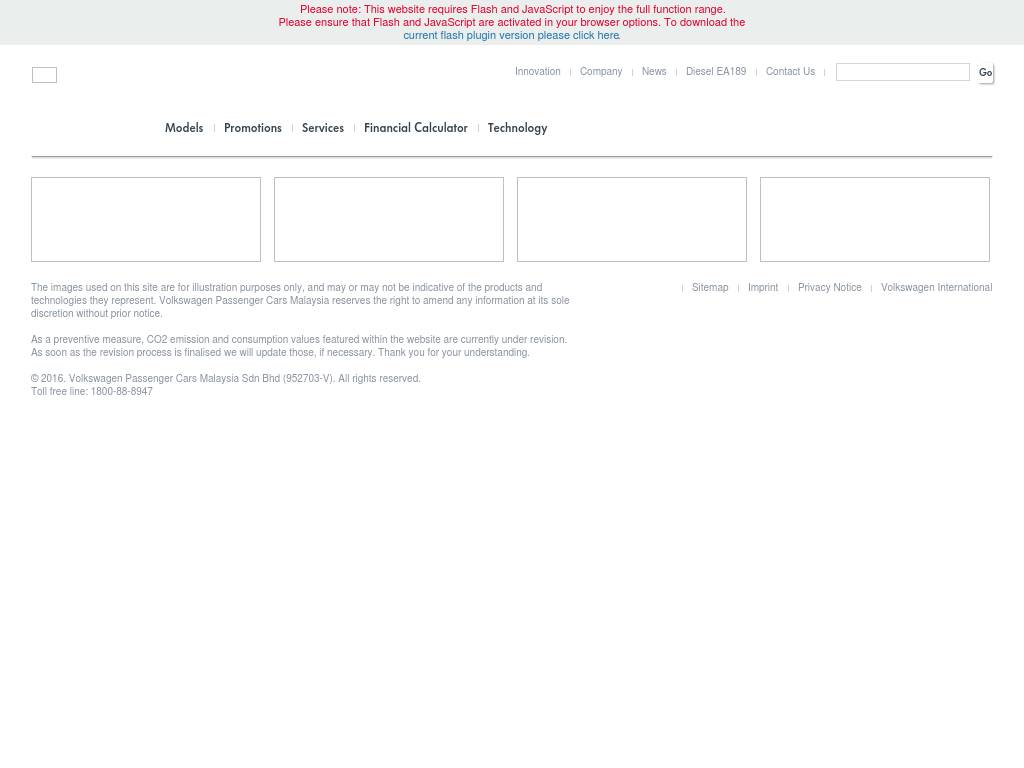Screen dimensions: 1024x768
Task: Open the News section
Action: 653,72
